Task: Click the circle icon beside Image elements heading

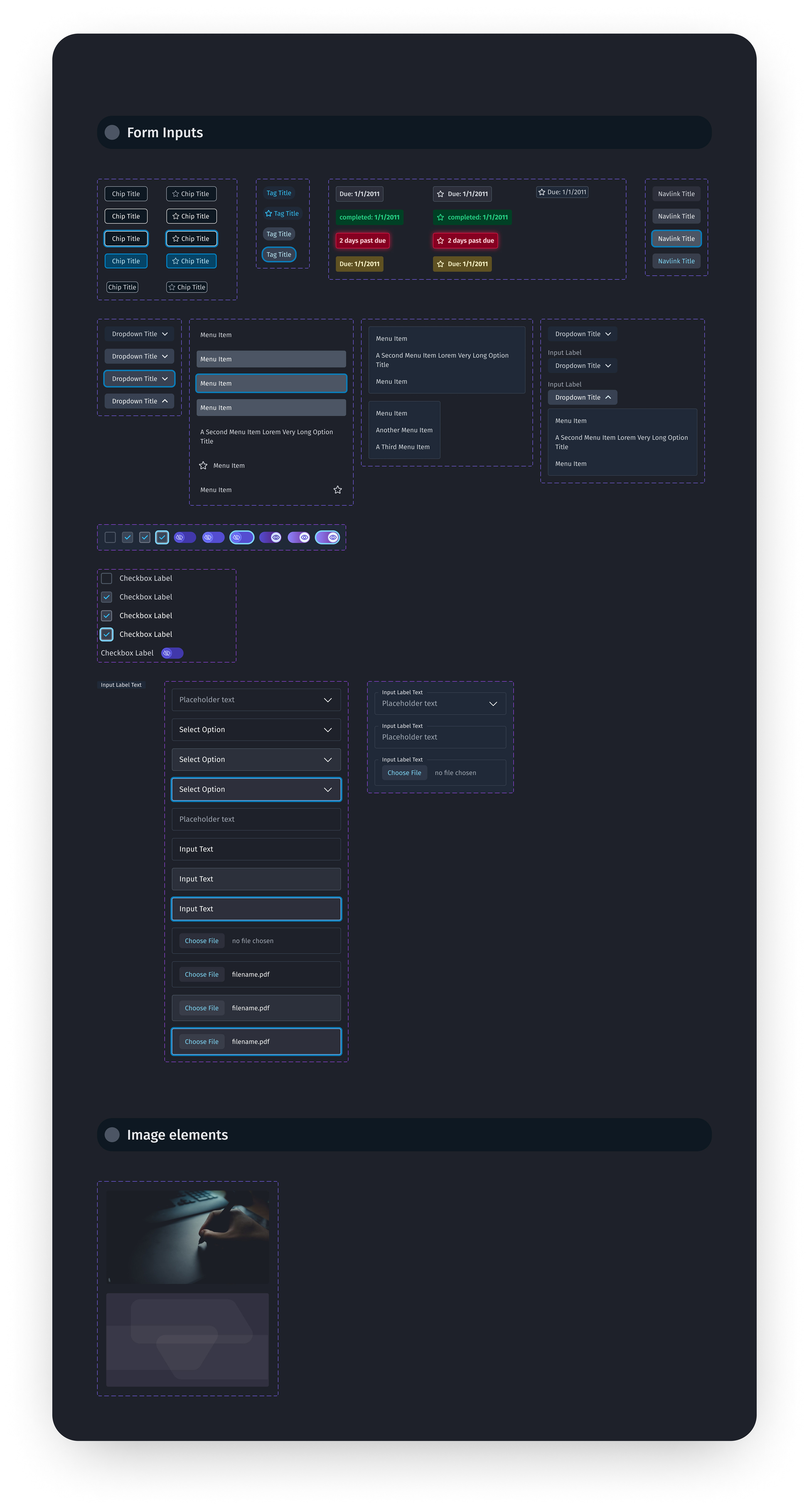Action: pyautogui.click(x=112, y=1135)
